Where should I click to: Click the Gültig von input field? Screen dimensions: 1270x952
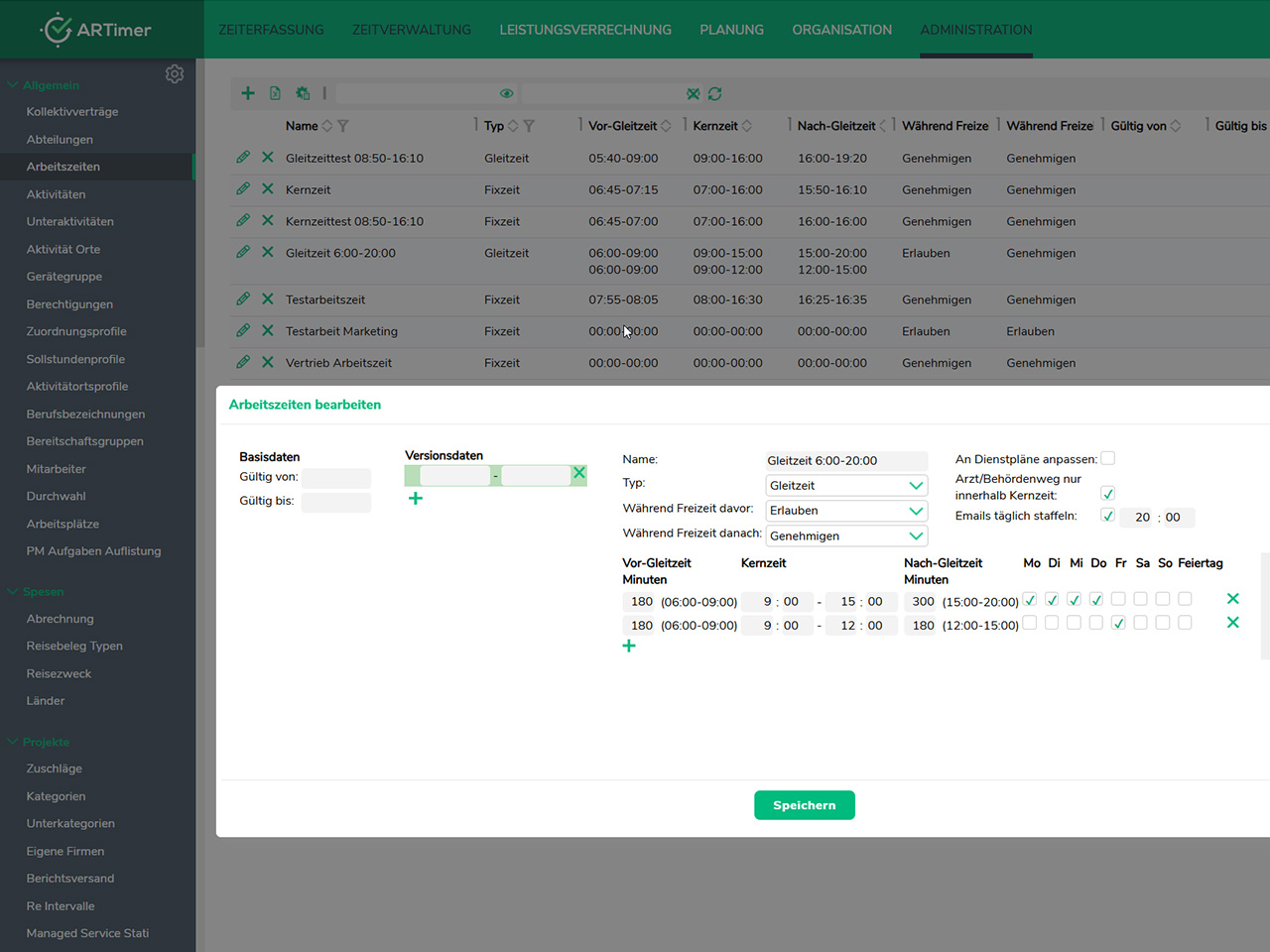click(x=336, y=478)
